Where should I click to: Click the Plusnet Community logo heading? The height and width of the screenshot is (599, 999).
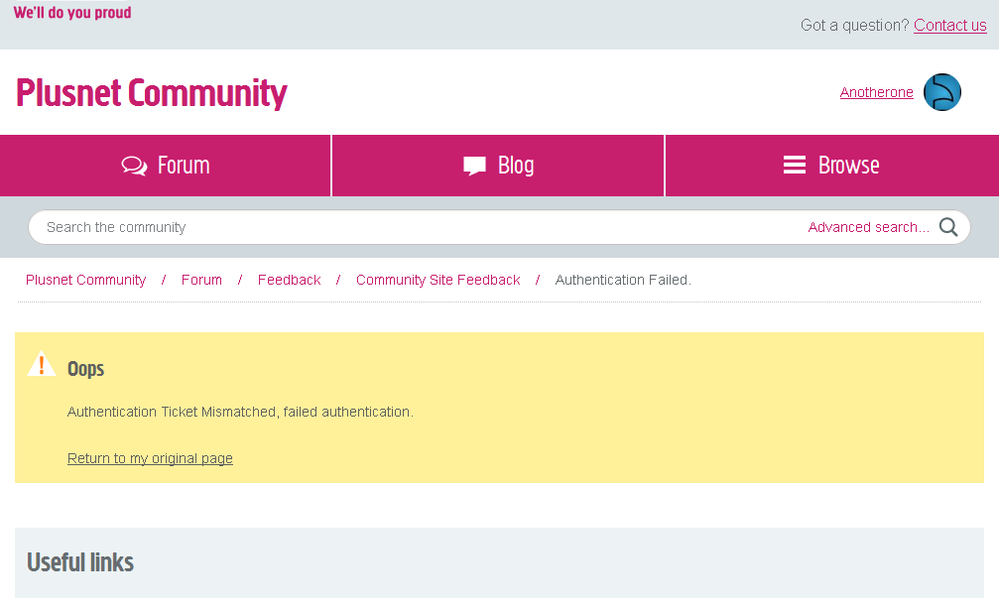pyautogui.click(x=151, y=93)
